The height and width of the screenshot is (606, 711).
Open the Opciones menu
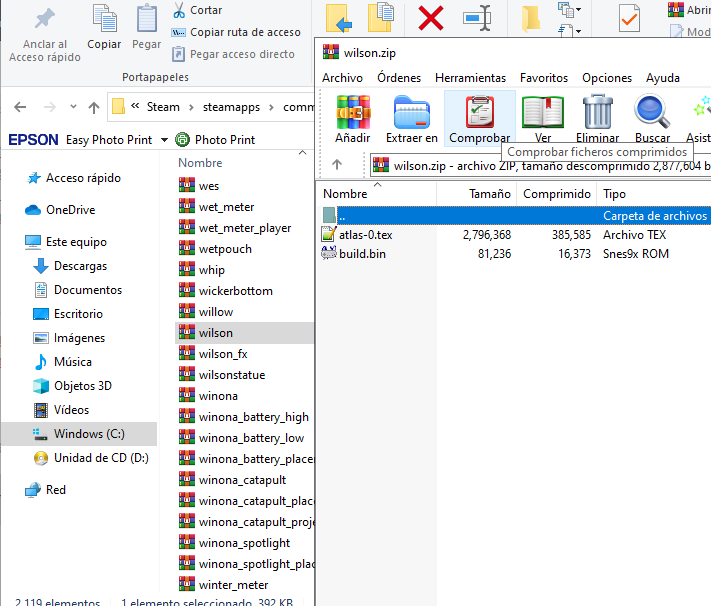click(x=607, y=78)
